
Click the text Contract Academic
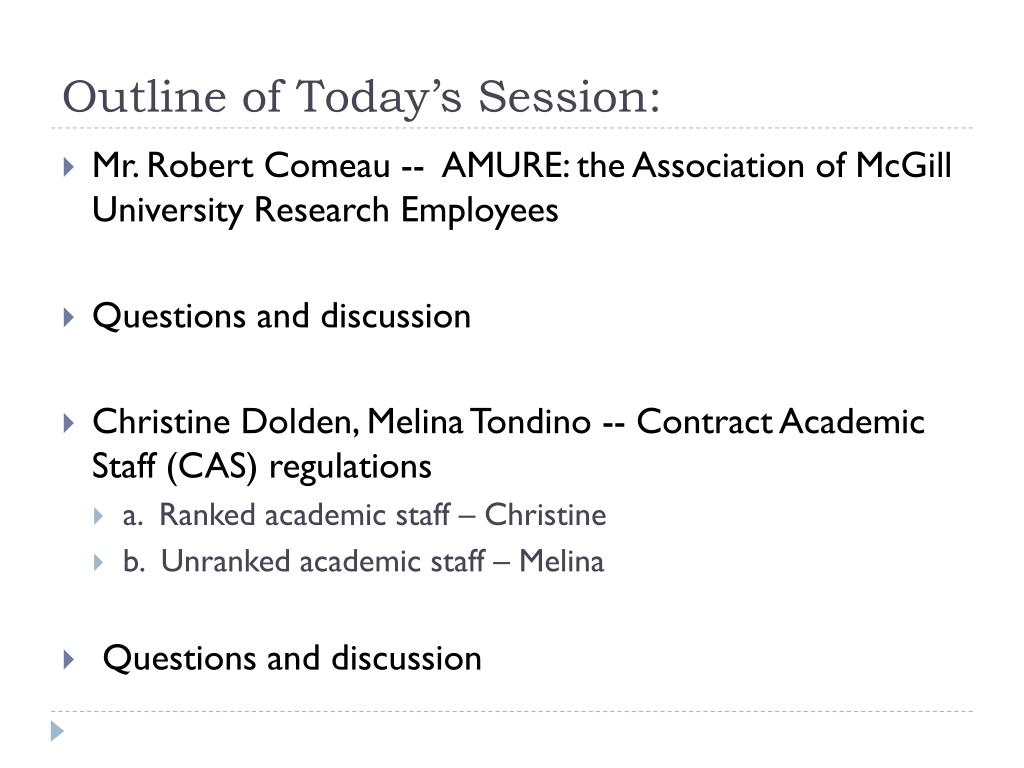click(781, 423)
